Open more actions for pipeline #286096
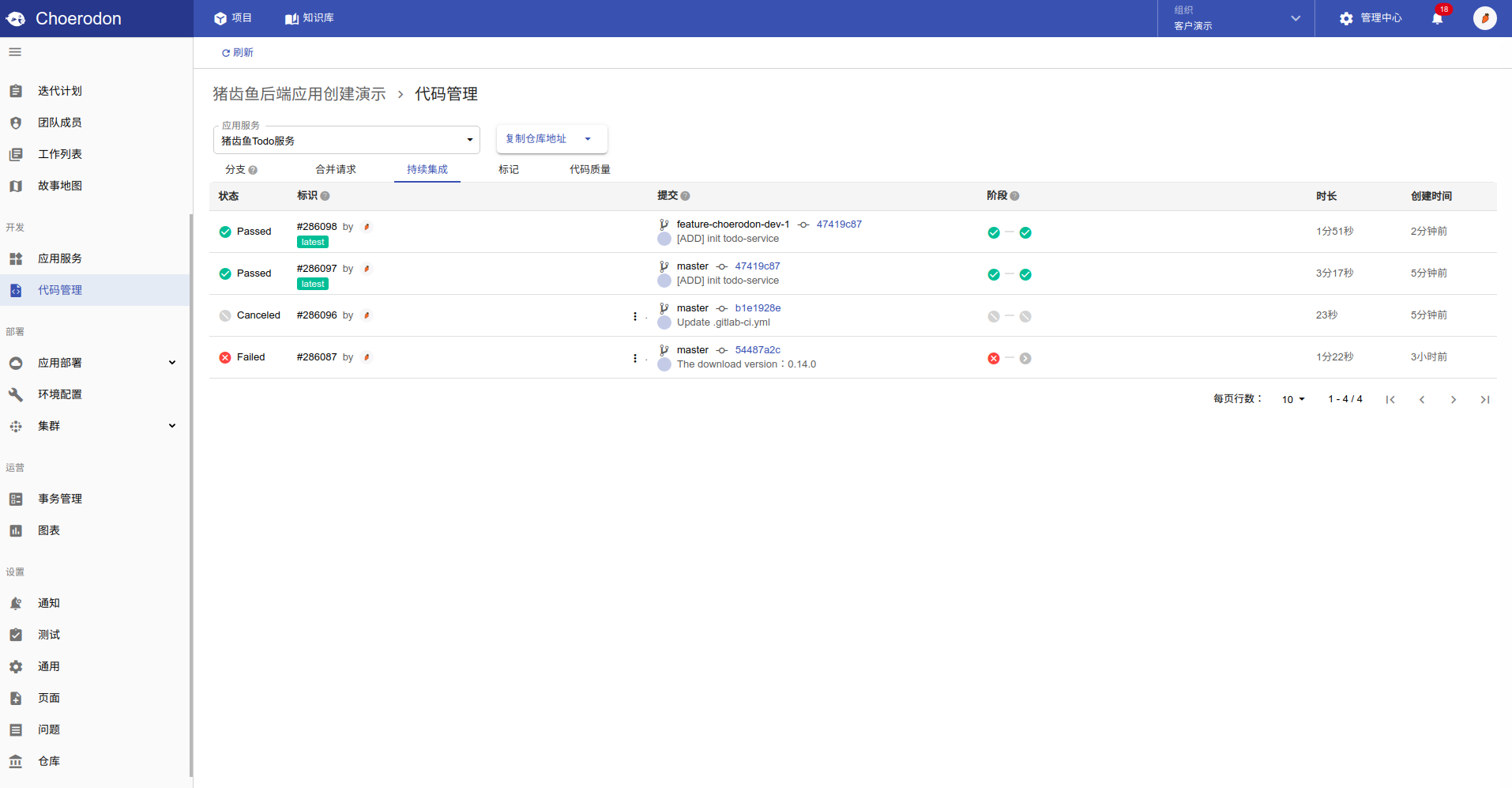The width and height of the screenshot is (1512, 788). [635, 316]
